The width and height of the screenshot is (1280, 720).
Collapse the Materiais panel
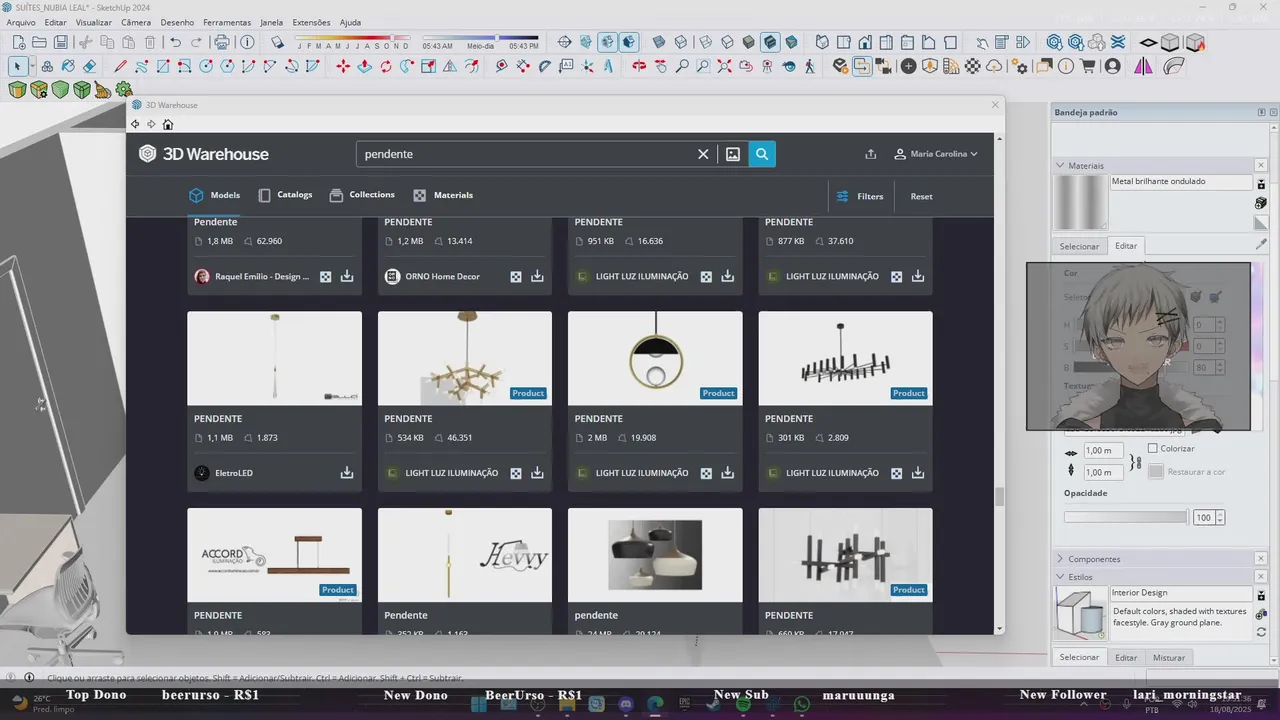click(x=1060, y=165)
